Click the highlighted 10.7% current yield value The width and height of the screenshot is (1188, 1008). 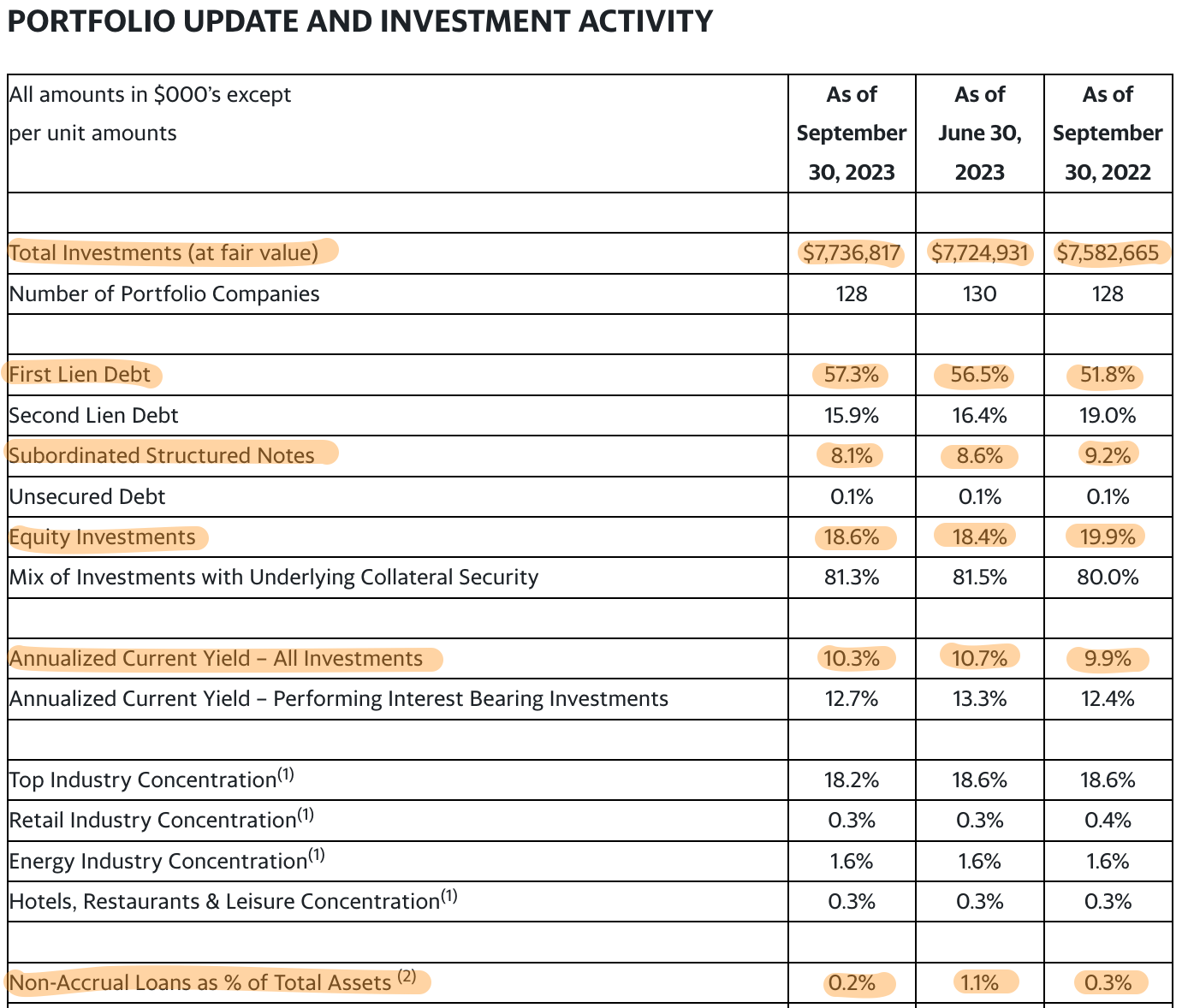pos(979,659)
